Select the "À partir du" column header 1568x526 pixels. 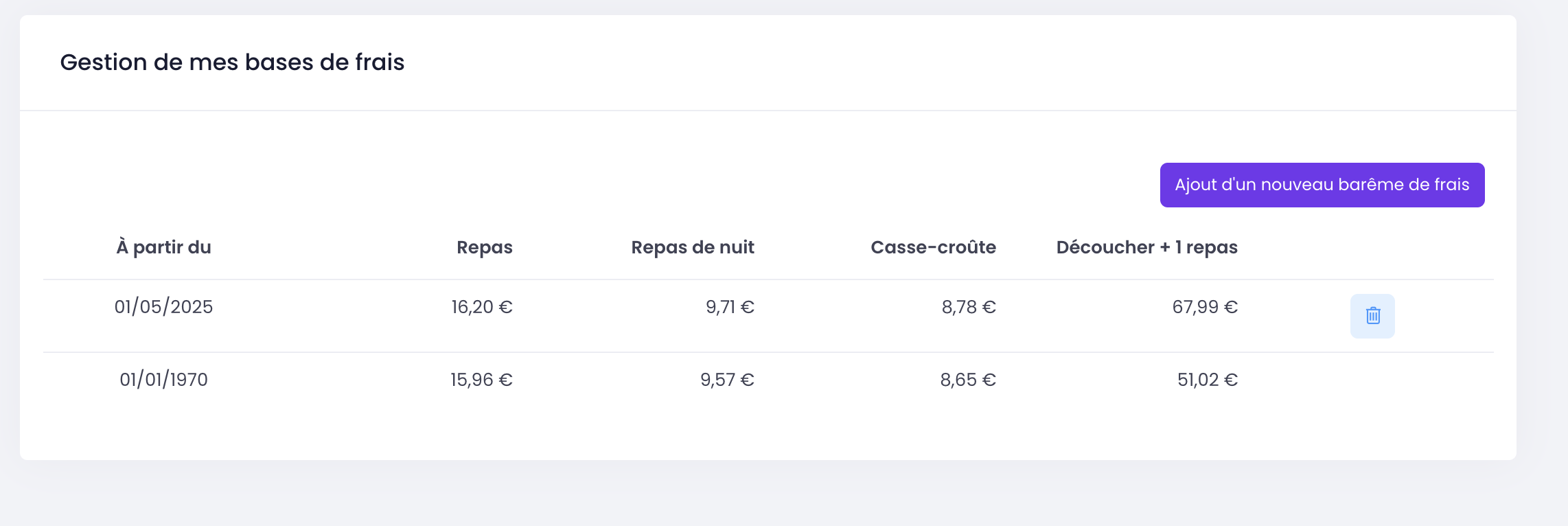point(164,247)
